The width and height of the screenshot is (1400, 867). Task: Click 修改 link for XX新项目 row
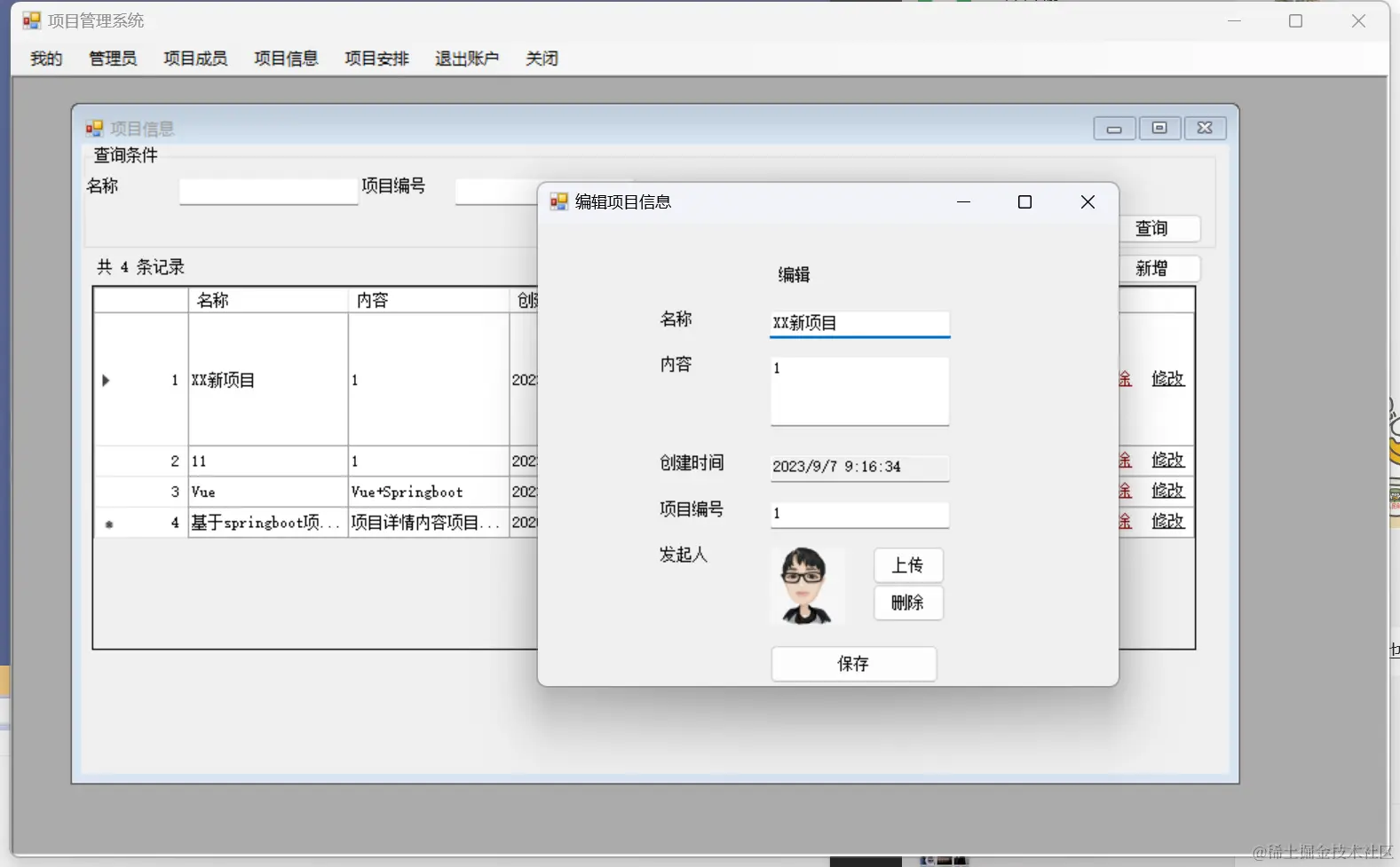click(1168, 378)
